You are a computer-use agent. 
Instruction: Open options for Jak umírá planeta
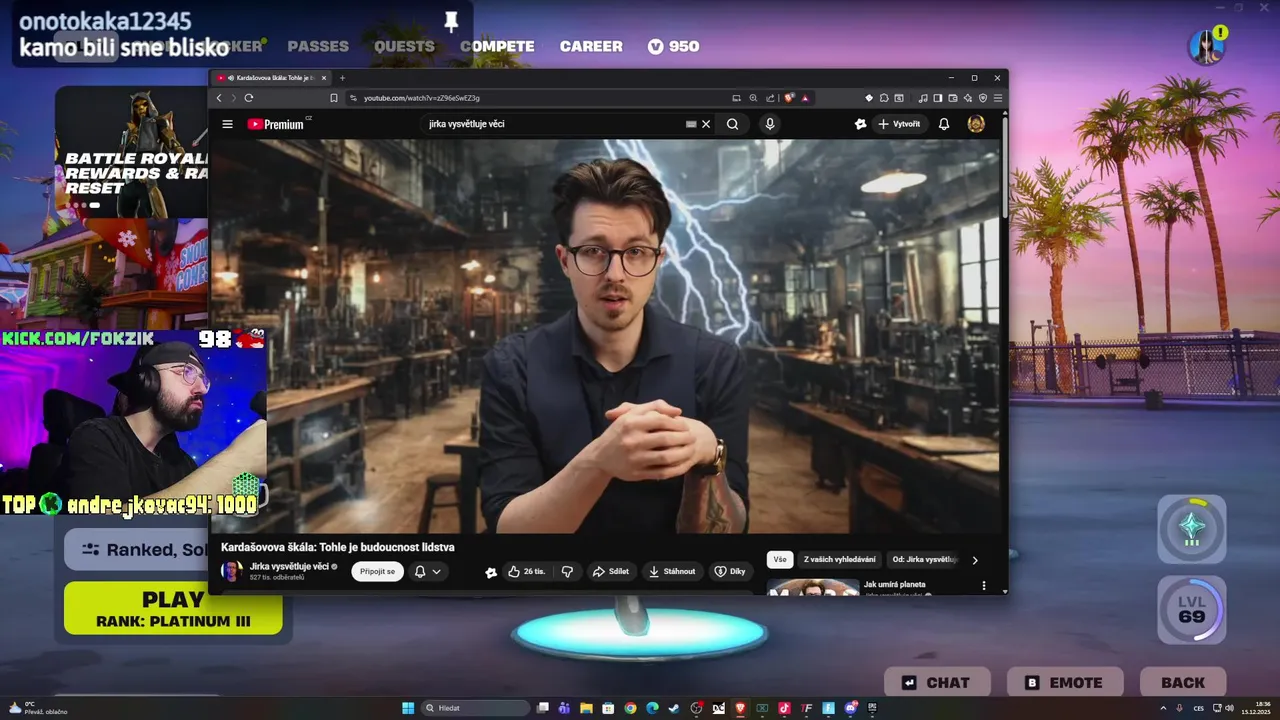(983, 586)
